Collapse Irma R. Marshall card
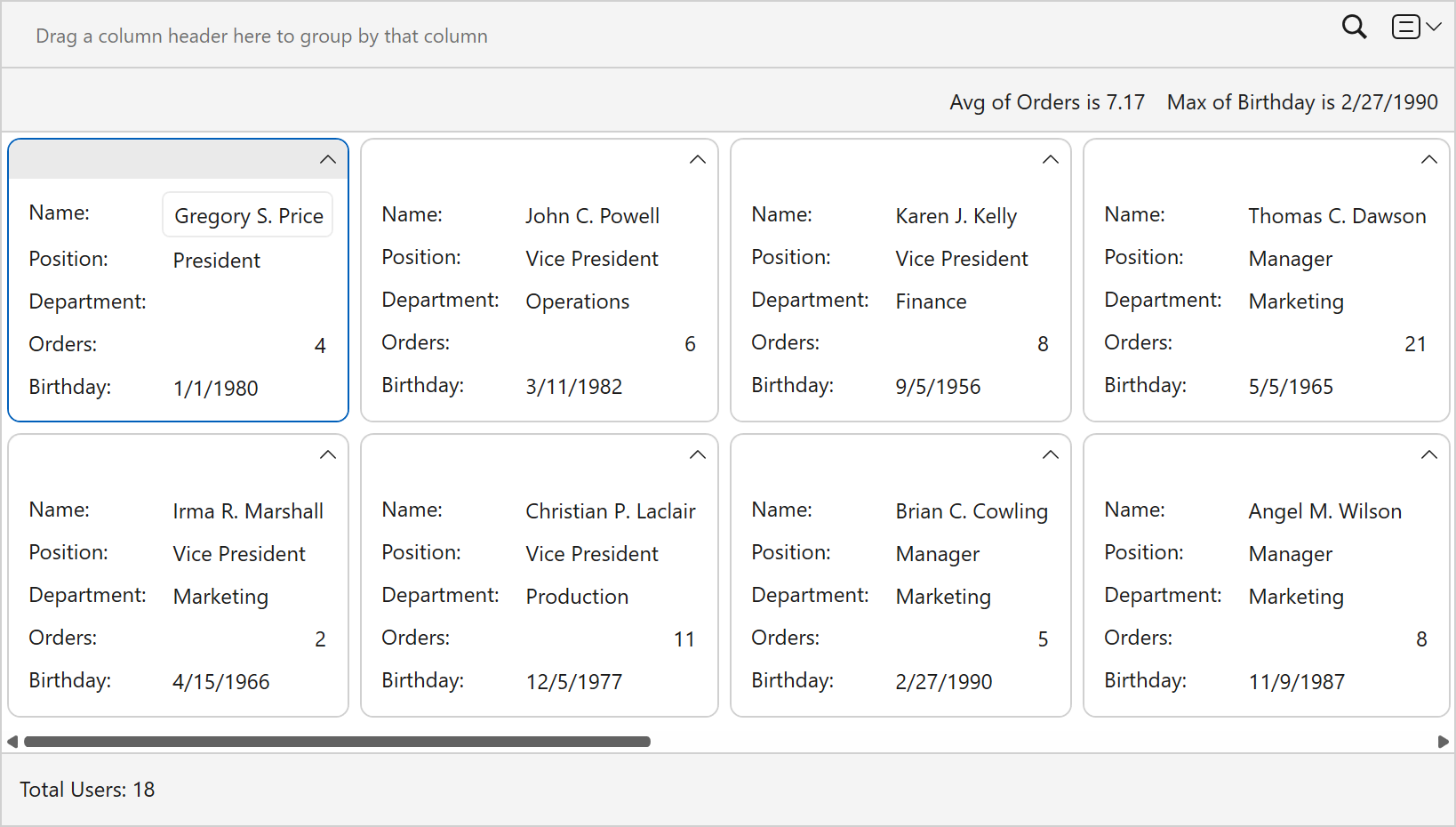Image resolution: width=1456 pixels, height=827 pixels. point(328,455)
